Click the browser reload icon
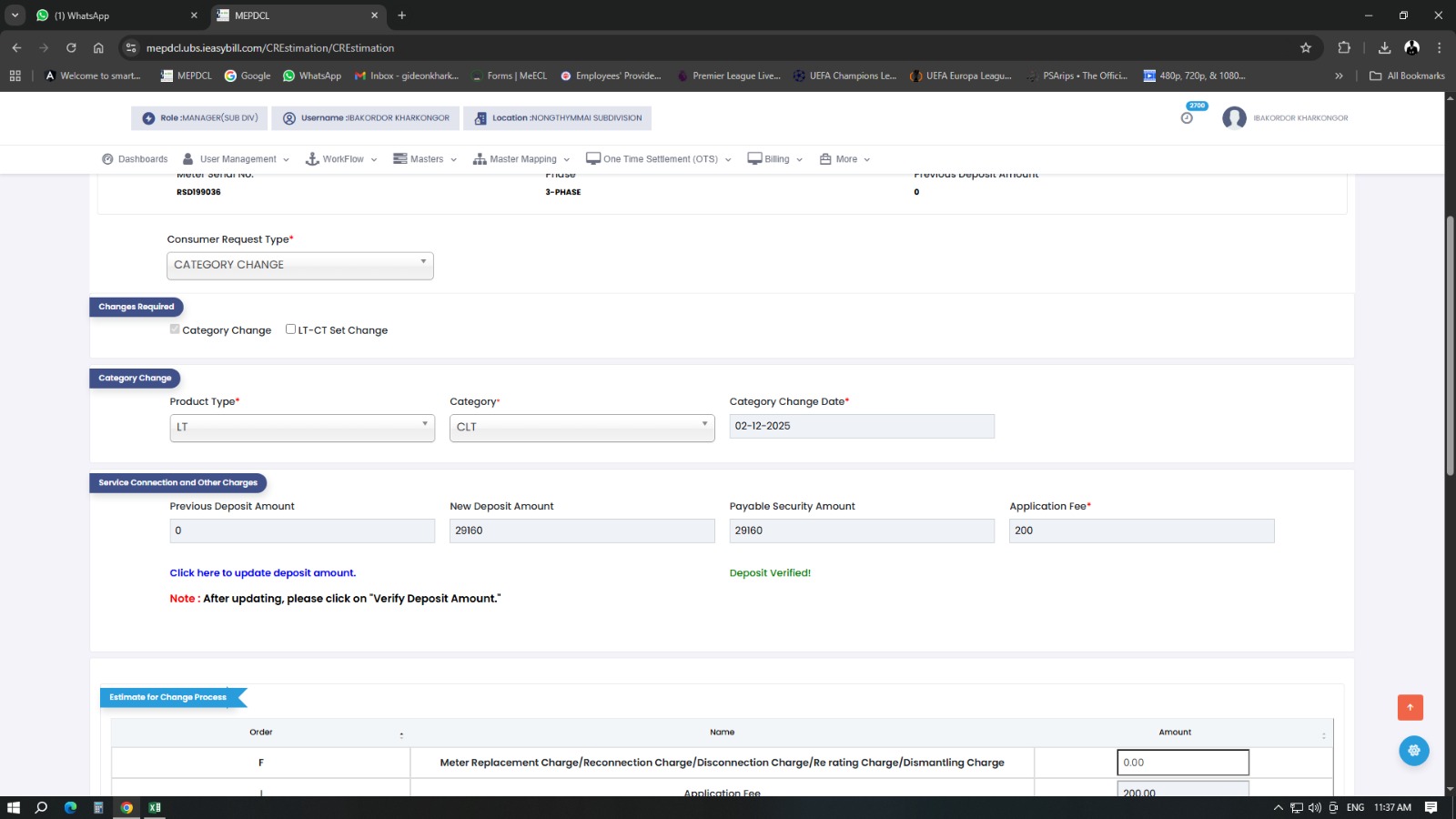1456x819 pixels. (71, 48)
